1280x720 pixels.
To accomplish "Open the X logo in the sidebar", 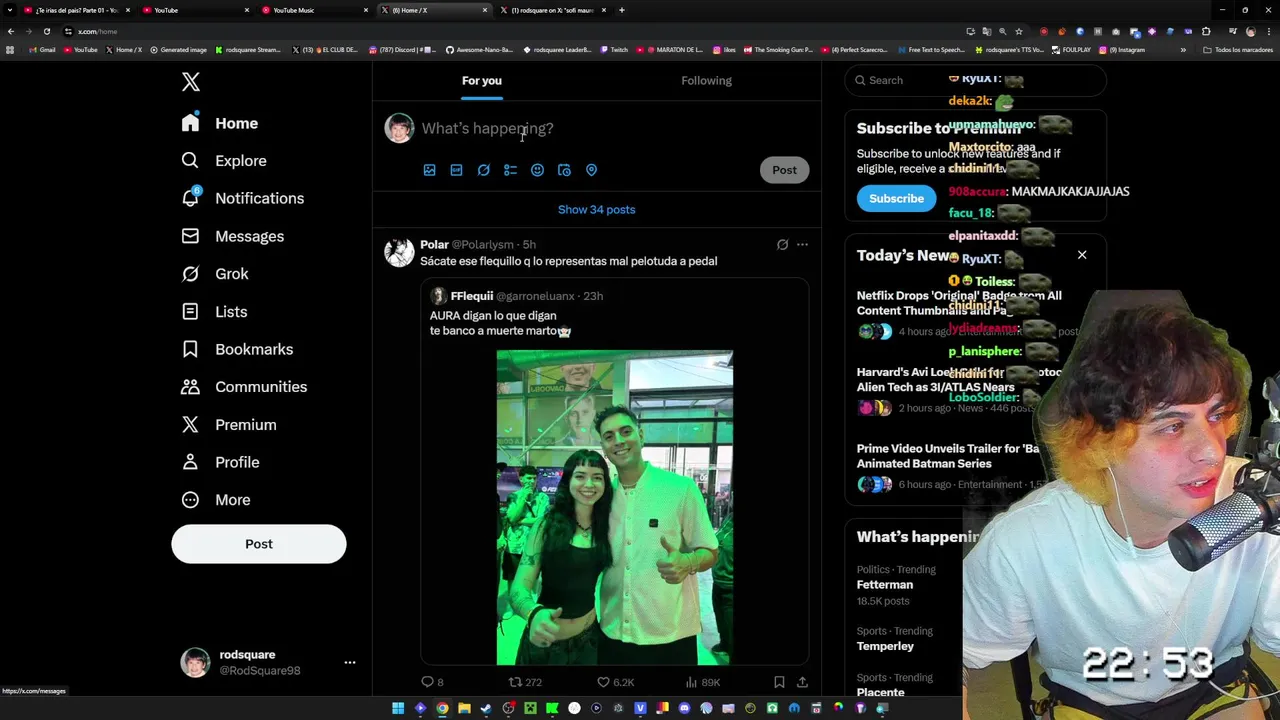I will (x=190, y=82).
